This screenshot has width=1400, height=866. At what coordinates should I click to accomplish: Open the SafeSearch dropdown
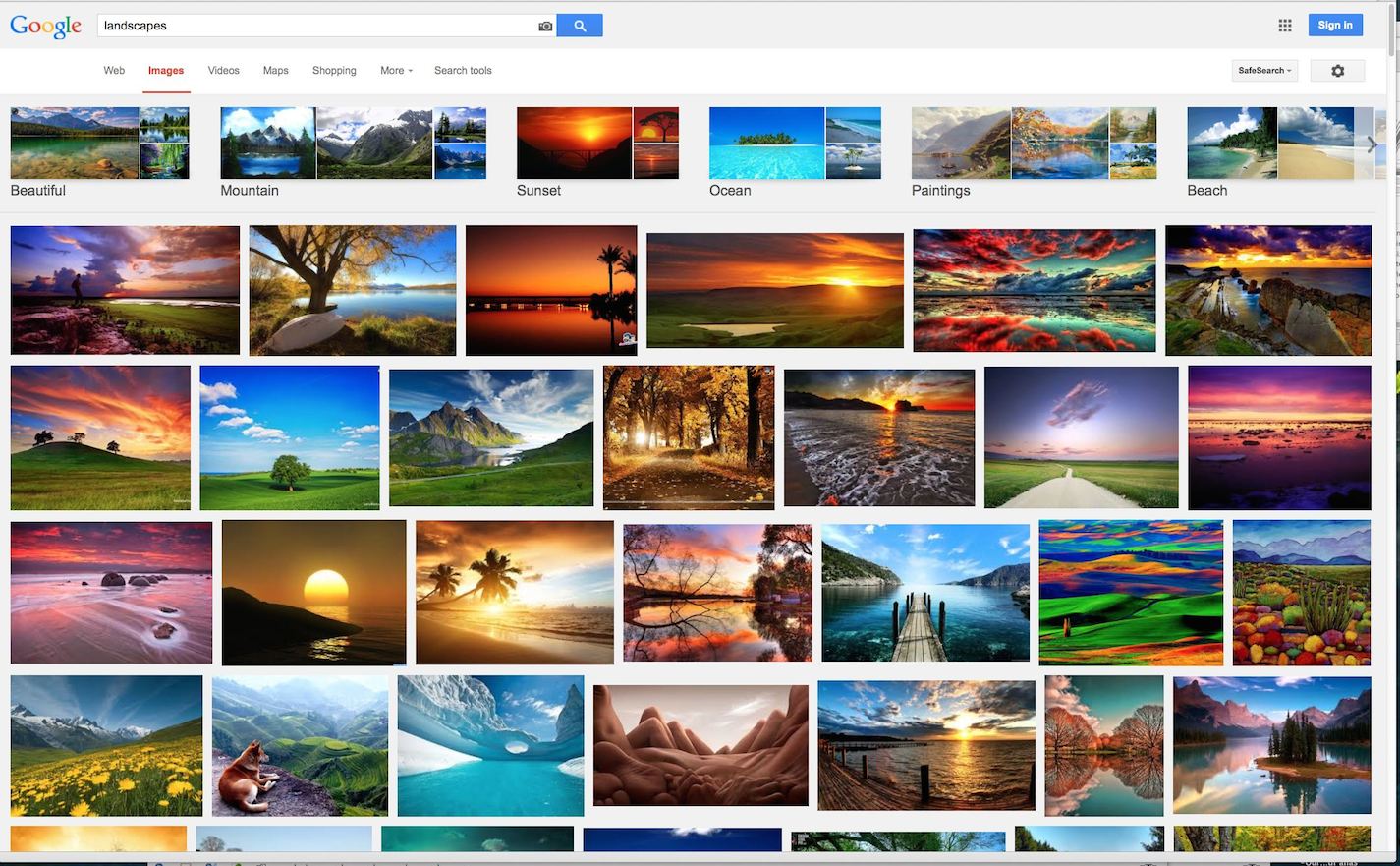coord(1264,71)
